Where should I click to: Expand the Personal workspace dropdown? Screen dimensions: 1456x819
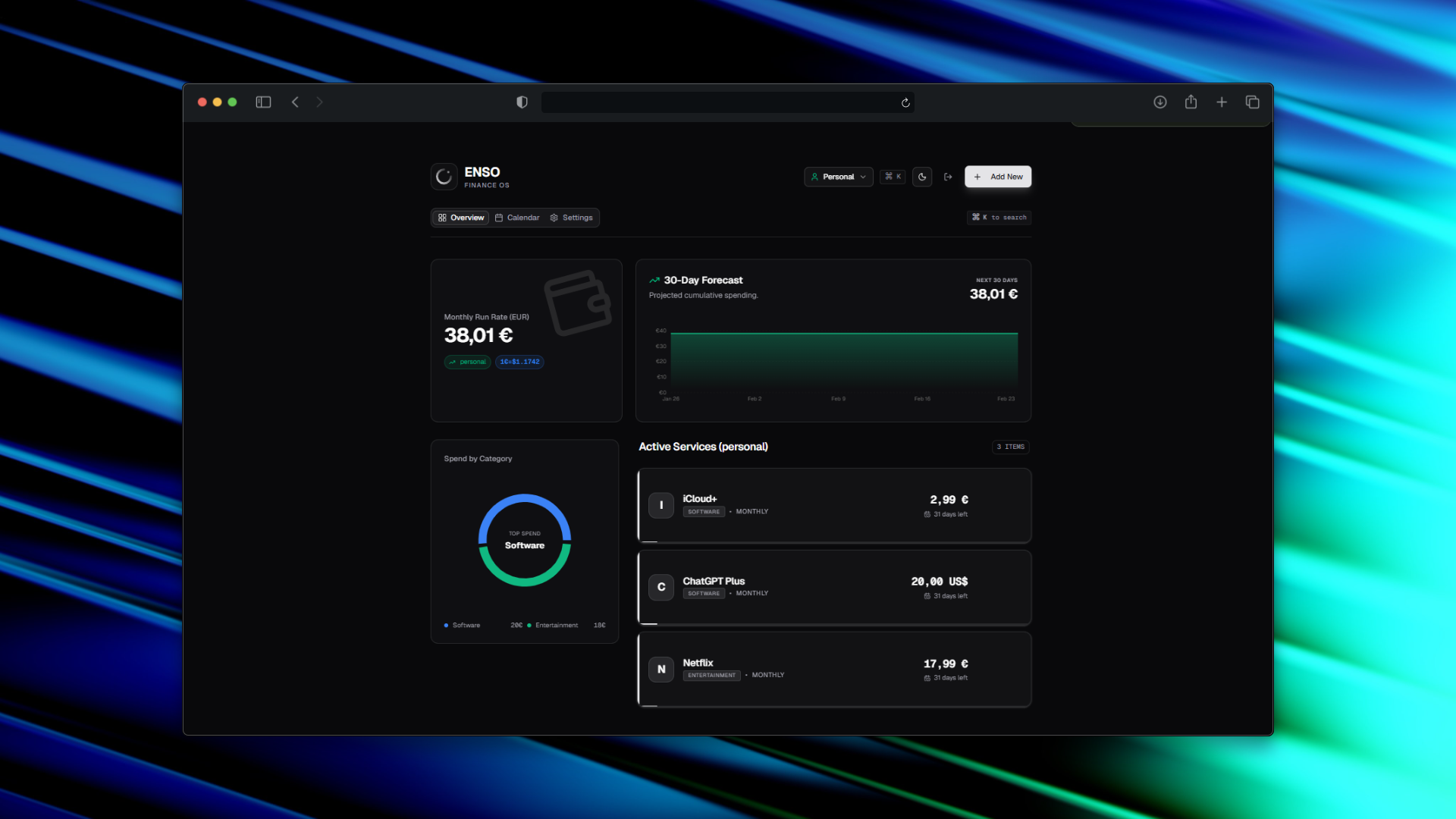click(838, 177)
